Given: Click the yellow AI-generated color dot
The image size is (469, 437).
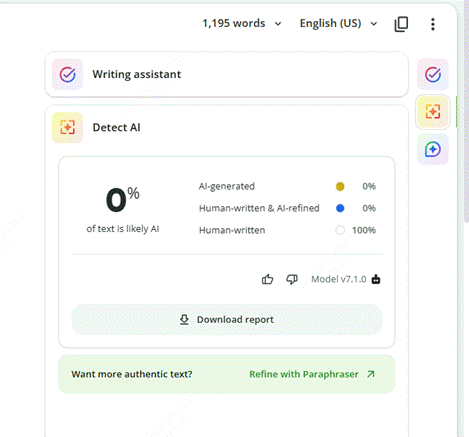Looking at the screenshot, I should pos(340,186).
